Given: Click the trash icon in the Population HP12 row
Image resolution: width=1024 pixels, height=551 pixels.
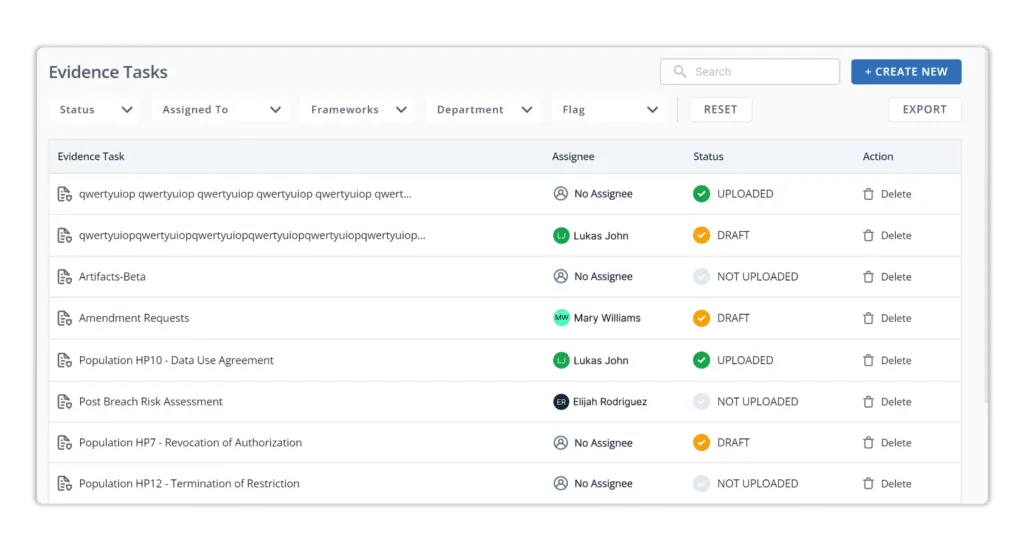Looking at the screenshot, I should [868, 484].
